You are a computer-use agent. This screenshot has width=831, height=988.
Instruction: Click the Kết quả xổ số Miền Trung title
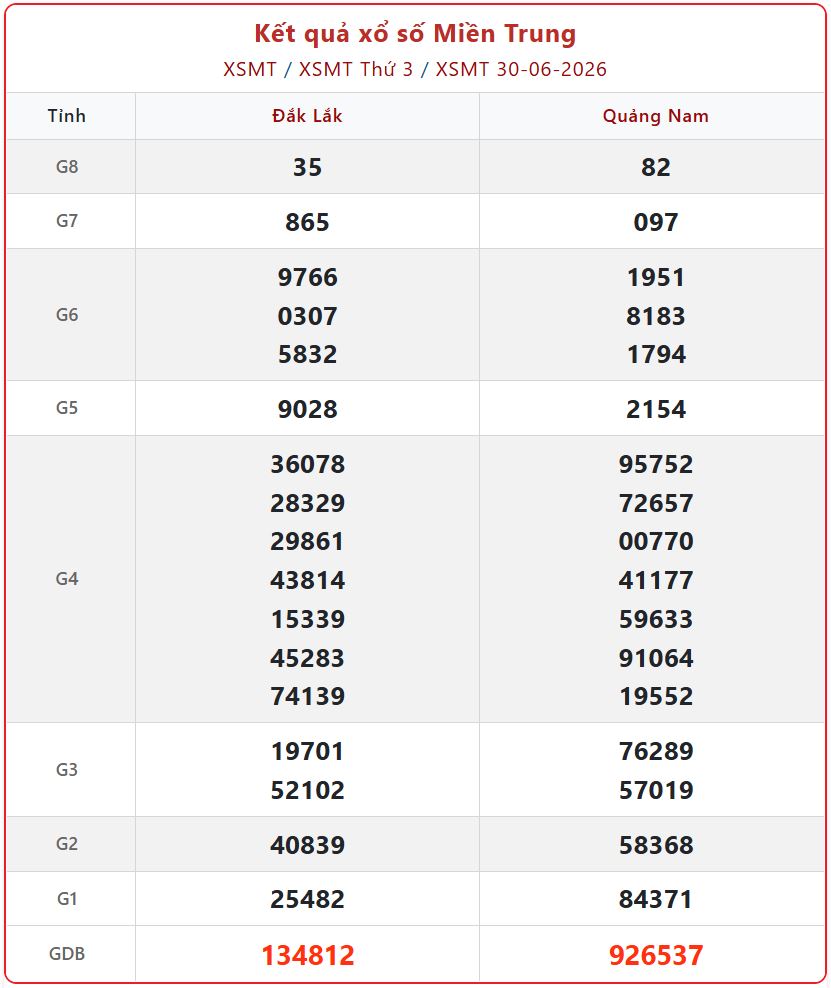pos(415,33)
